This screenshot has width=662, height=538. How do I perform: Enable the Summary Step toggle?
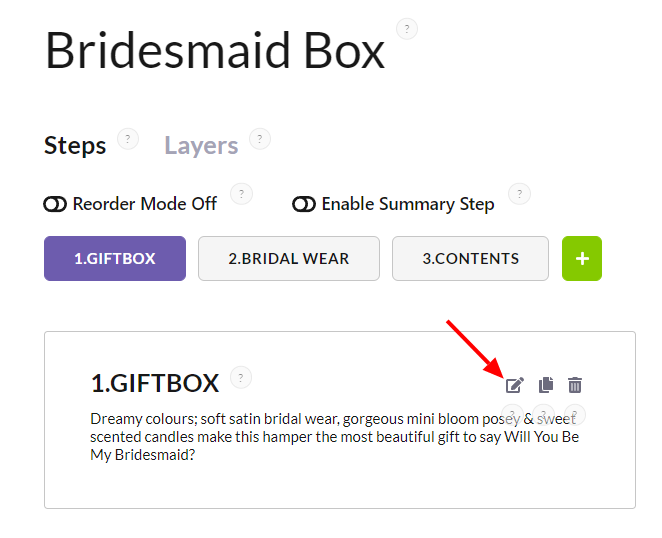click(x=304, y=204)
